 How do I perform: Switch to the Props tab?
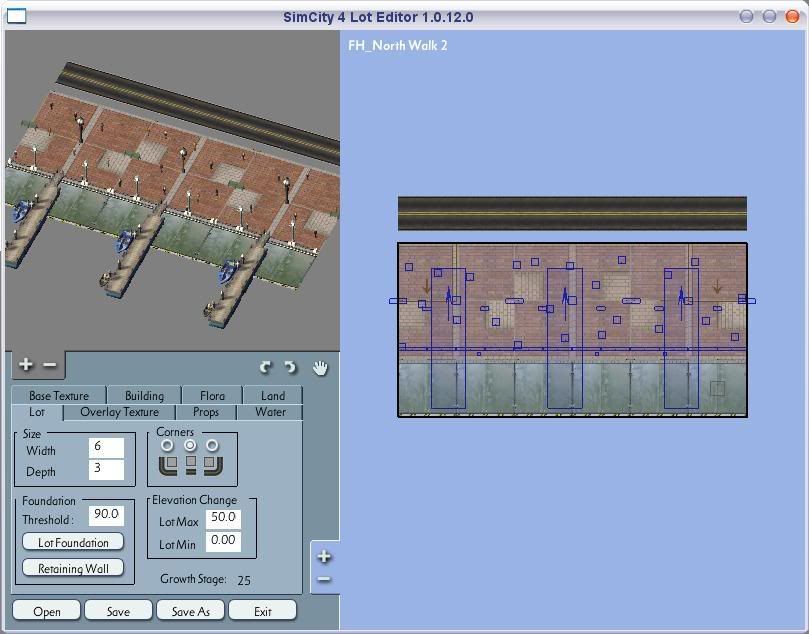pos(206,412)
